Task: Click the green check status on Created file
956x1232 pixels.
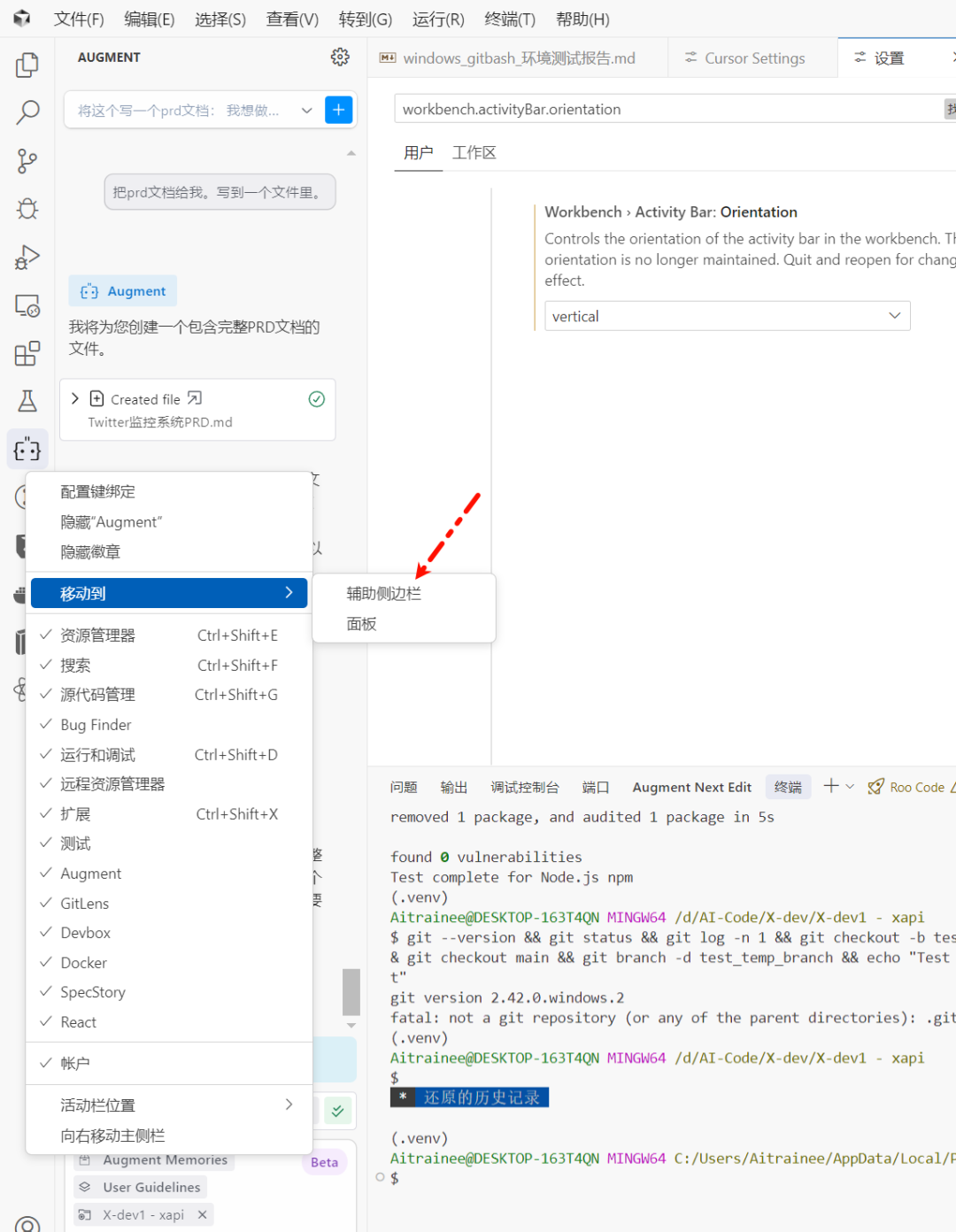Action: coord(317,399)
